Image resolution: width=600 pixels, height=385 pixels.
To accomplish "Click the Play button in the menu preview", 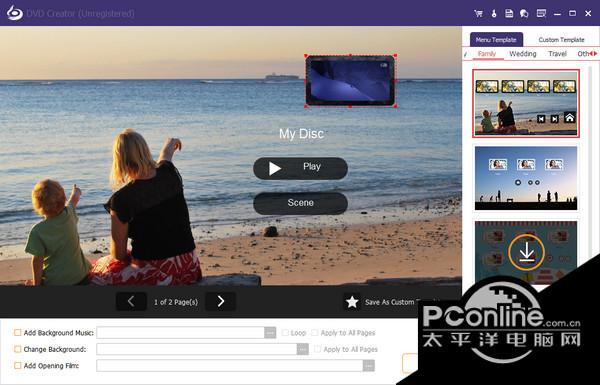I will [x=300, y=168].
